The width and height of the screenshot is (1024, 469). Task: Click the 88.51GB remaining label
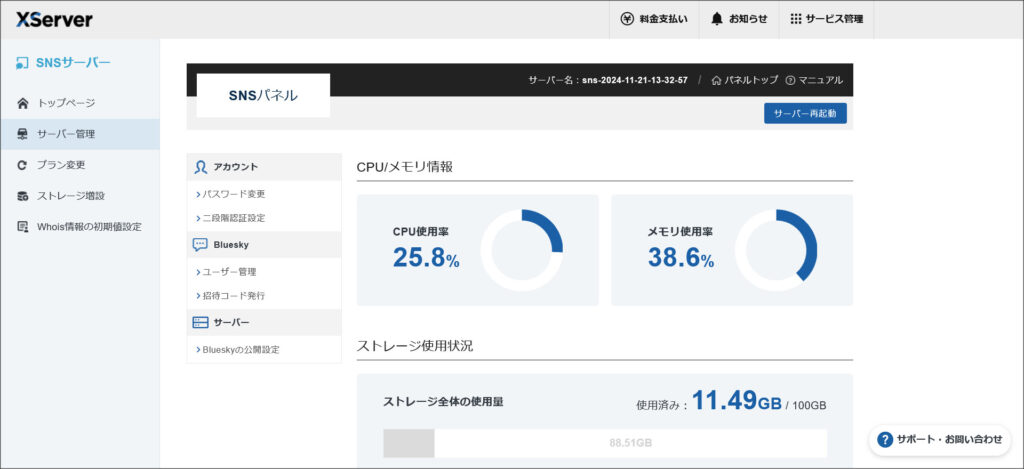630,443
